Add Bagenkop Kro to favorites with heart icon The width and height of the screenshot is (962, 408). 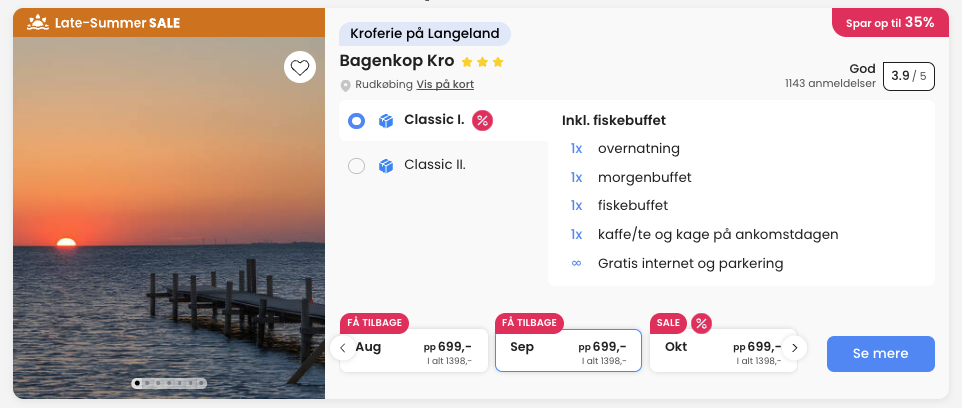pyautogui.click(x=299, y=67)
